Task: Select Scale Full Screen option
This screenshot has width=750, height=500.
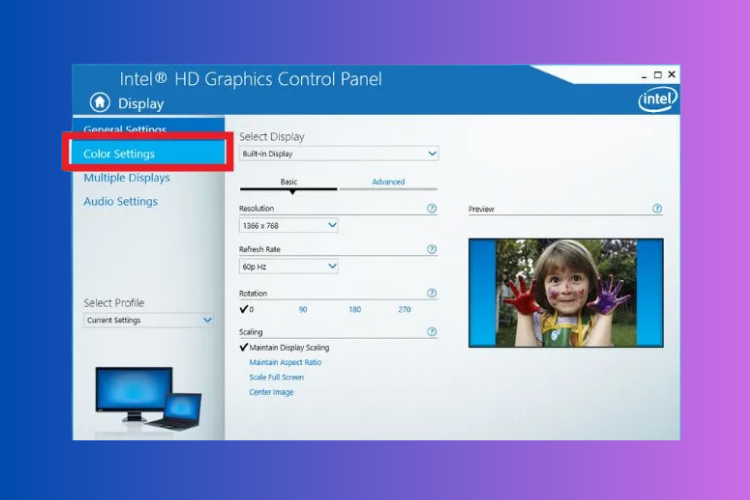Action: click(276, 377)
